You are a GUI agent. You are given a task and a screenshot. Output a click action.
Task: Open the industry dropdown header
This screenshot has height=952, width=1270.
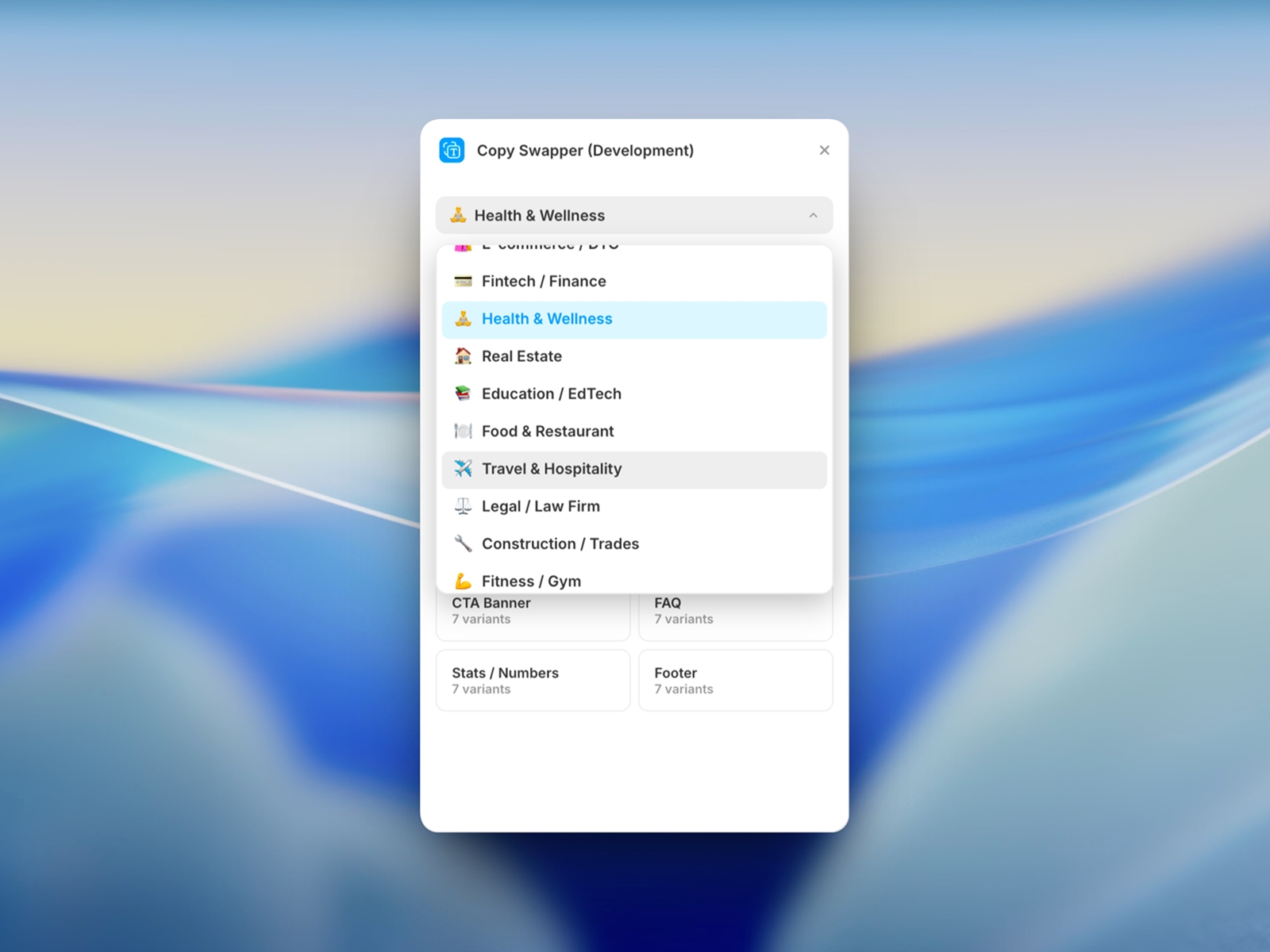pos(633,215)
